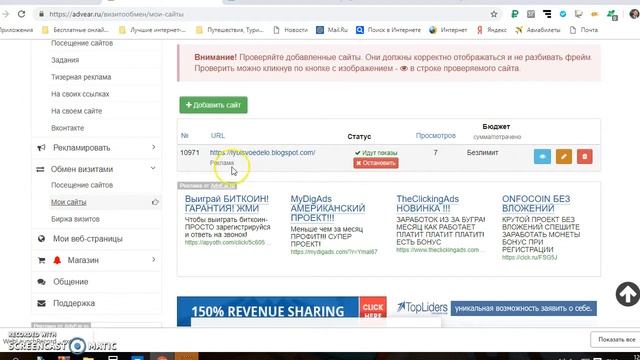Click the globe icon beside Мои веб-страницы
The height and width of the screenshot is (360, 640).
click(41, 239)
